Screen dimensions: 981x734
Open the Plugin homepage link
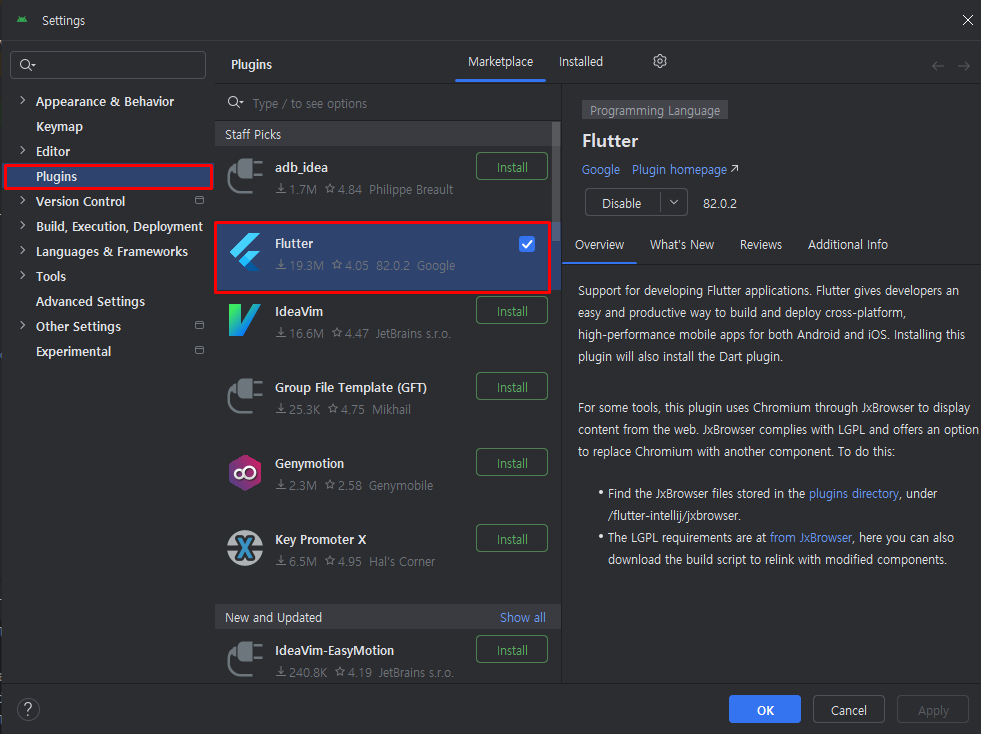[679, 170]
